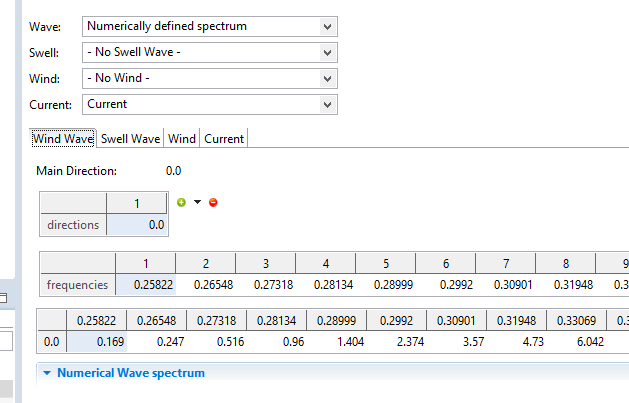Select the Wind Wave tab

point(63,139)
